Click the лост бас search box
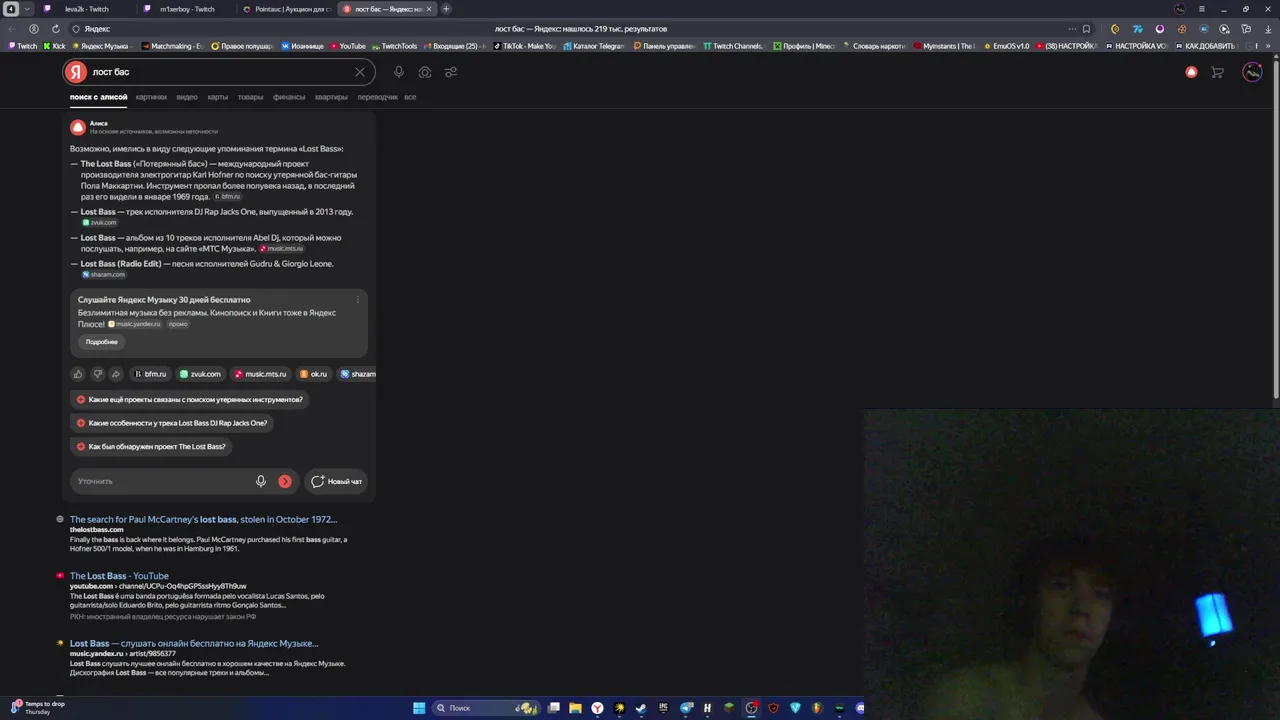The height and width of the screenshot is (720, 1280). (220, 72)
